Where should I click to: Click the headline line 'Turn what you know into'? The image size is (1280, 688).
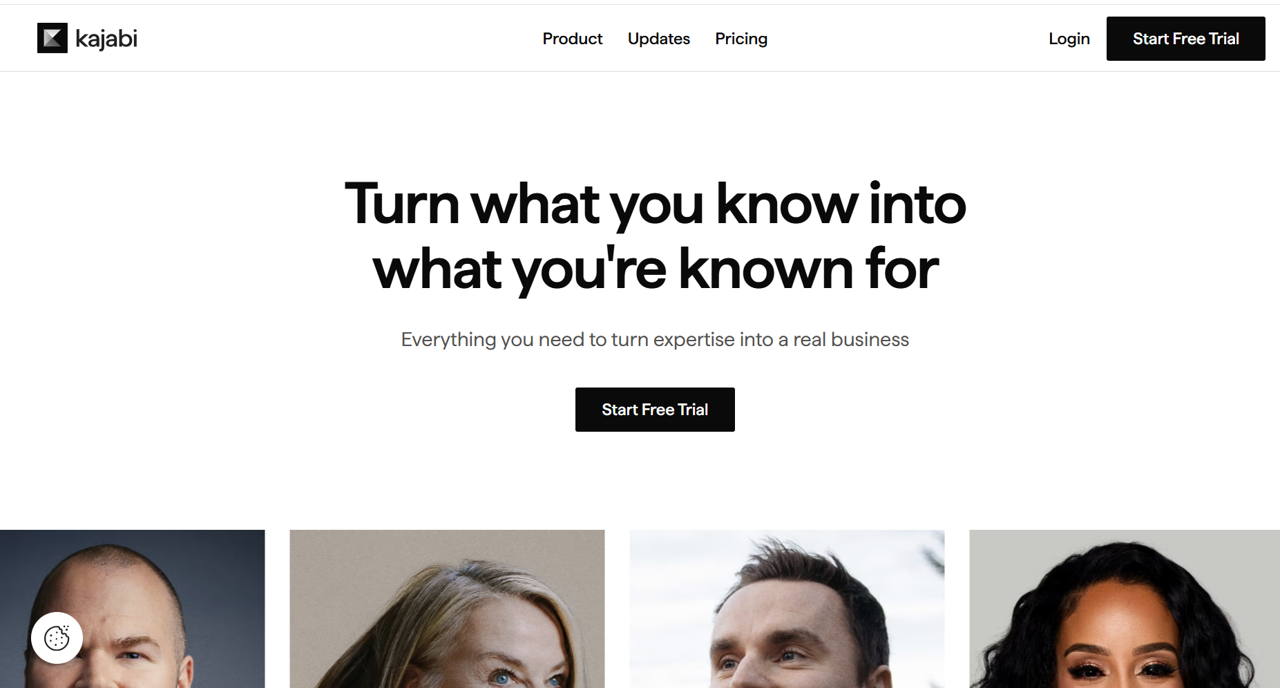pyautogui.click(x=655, y=204)
